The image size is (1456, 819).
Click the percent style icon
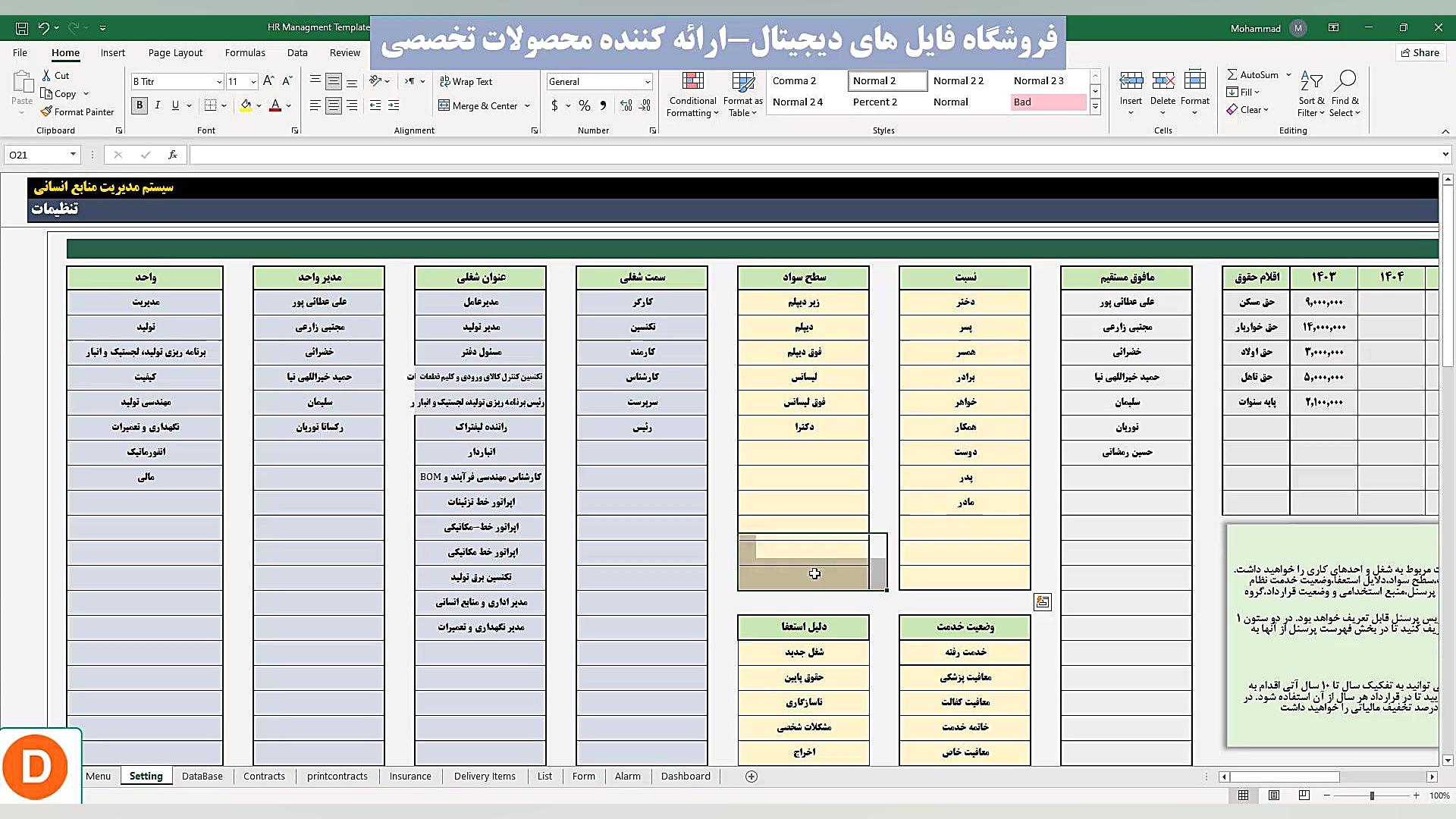584,105
